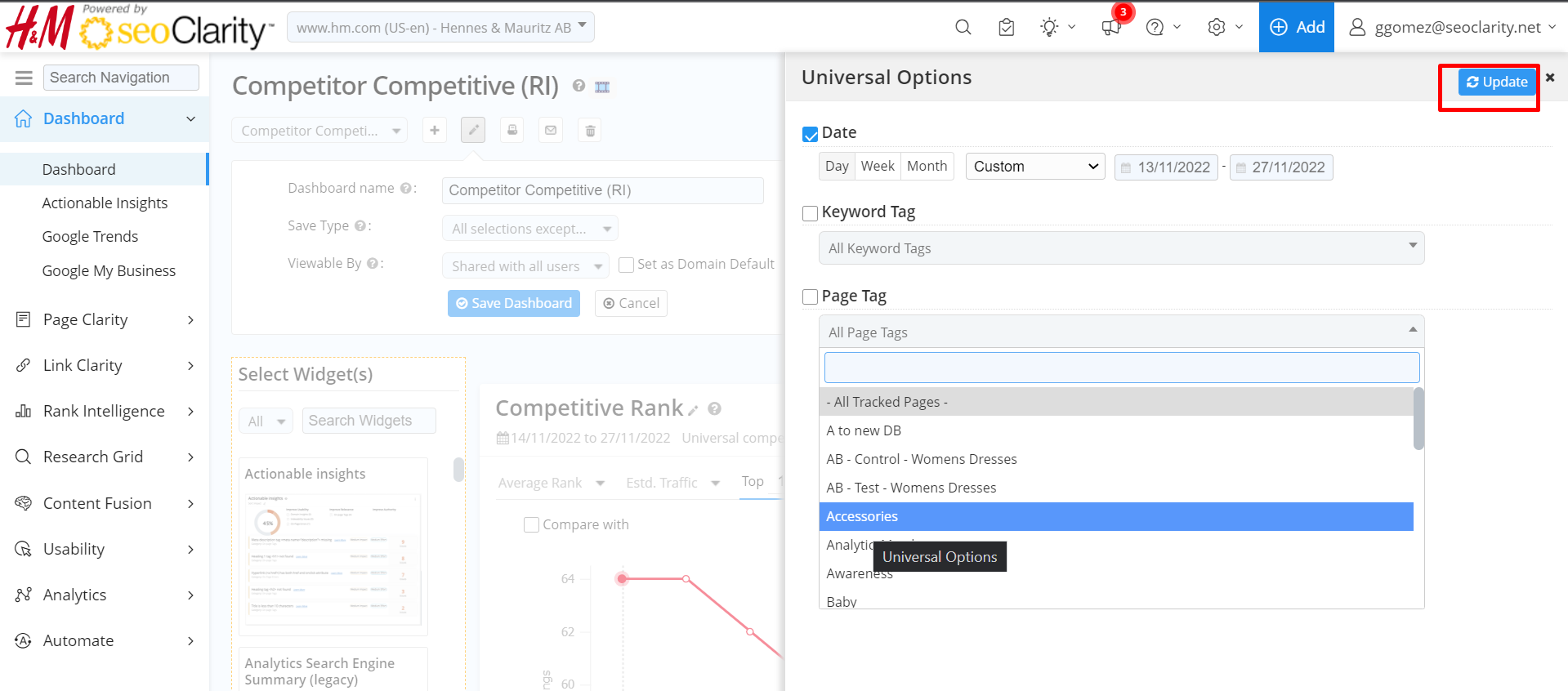Click the settings gear icon
Screen dimensions: 1568x691
tap(1217, 27)
